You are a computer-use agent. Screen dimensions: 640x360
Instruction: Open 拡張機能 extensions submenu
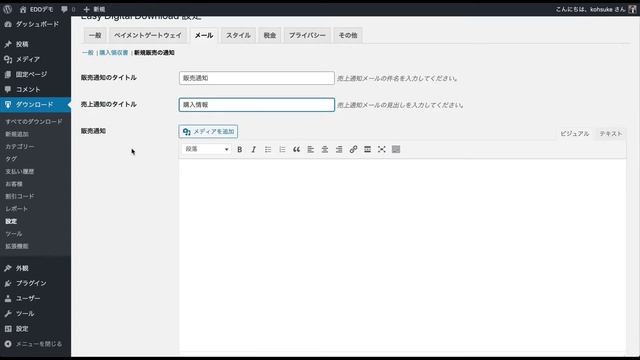pos(17,246)
